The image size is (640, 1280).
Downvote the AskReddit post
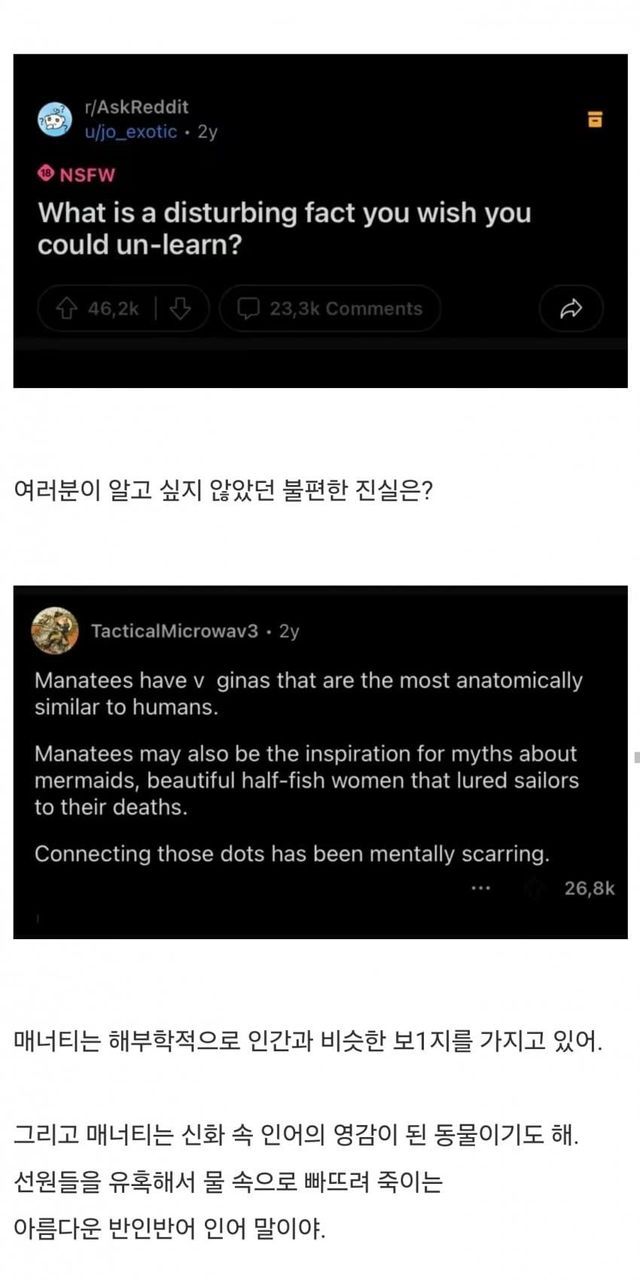click(180, 309)
